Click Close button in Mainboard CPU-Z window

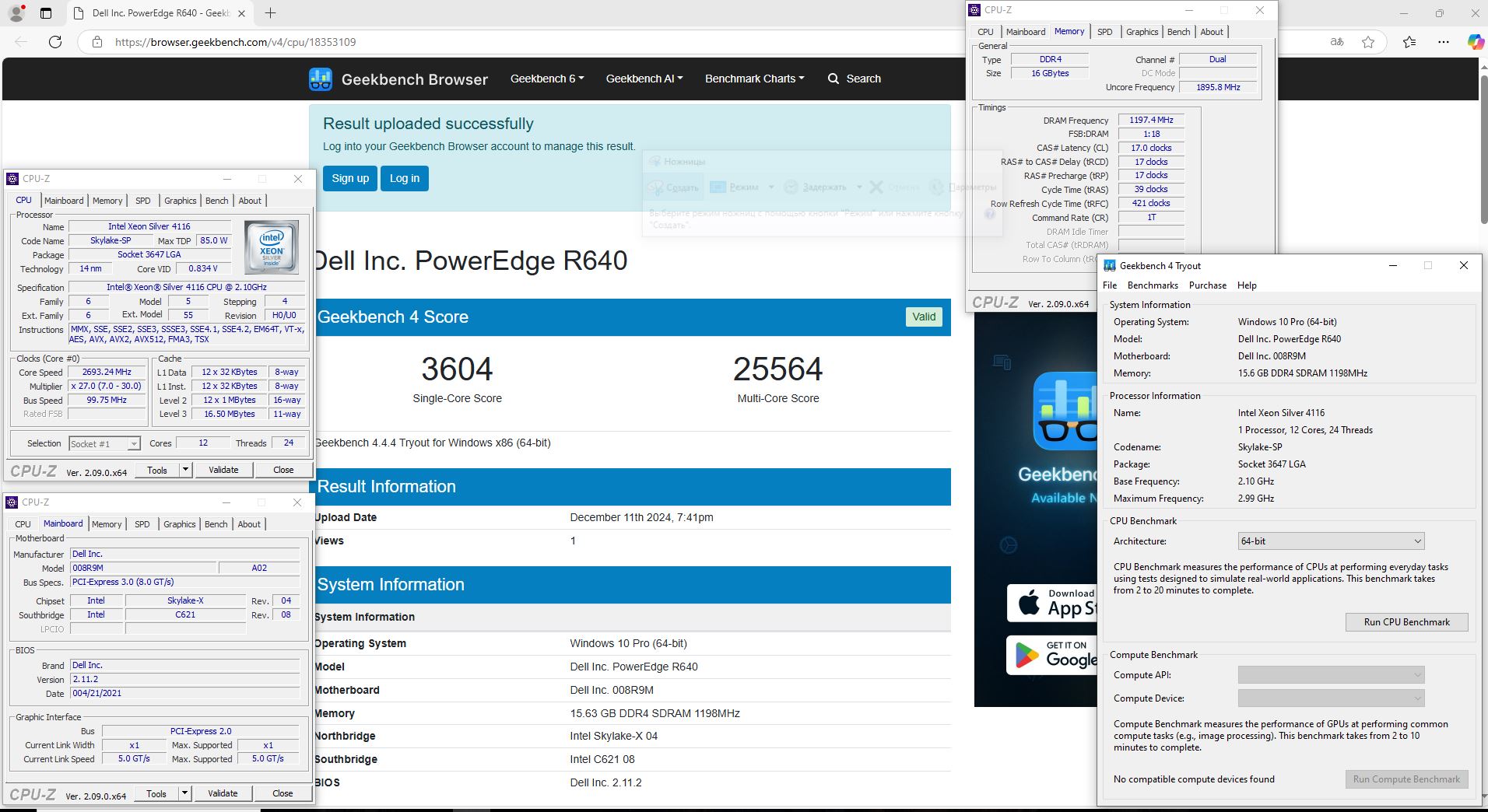pos(283,793)
